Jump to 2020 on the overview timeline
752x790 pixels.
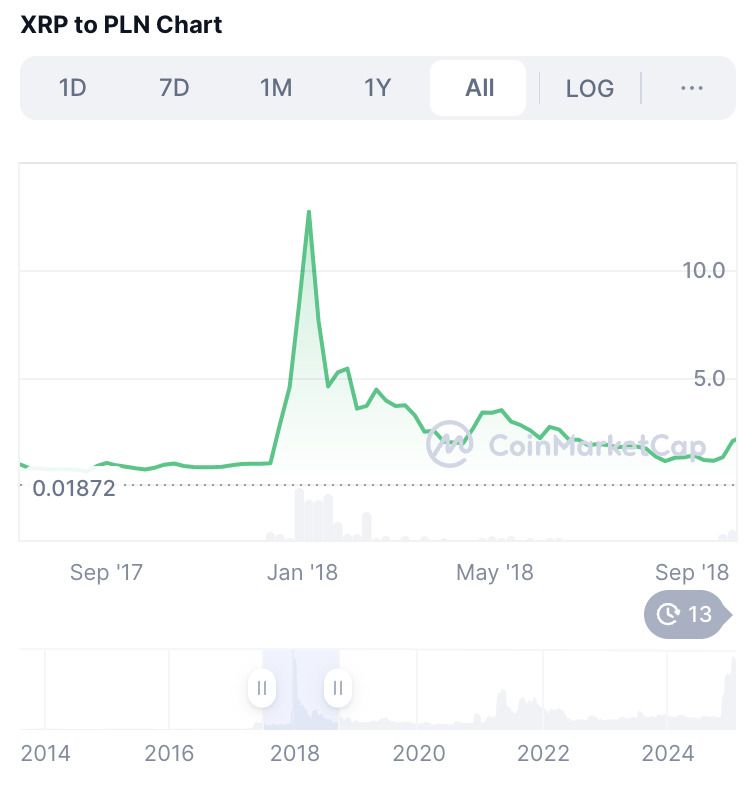[419, 754]
